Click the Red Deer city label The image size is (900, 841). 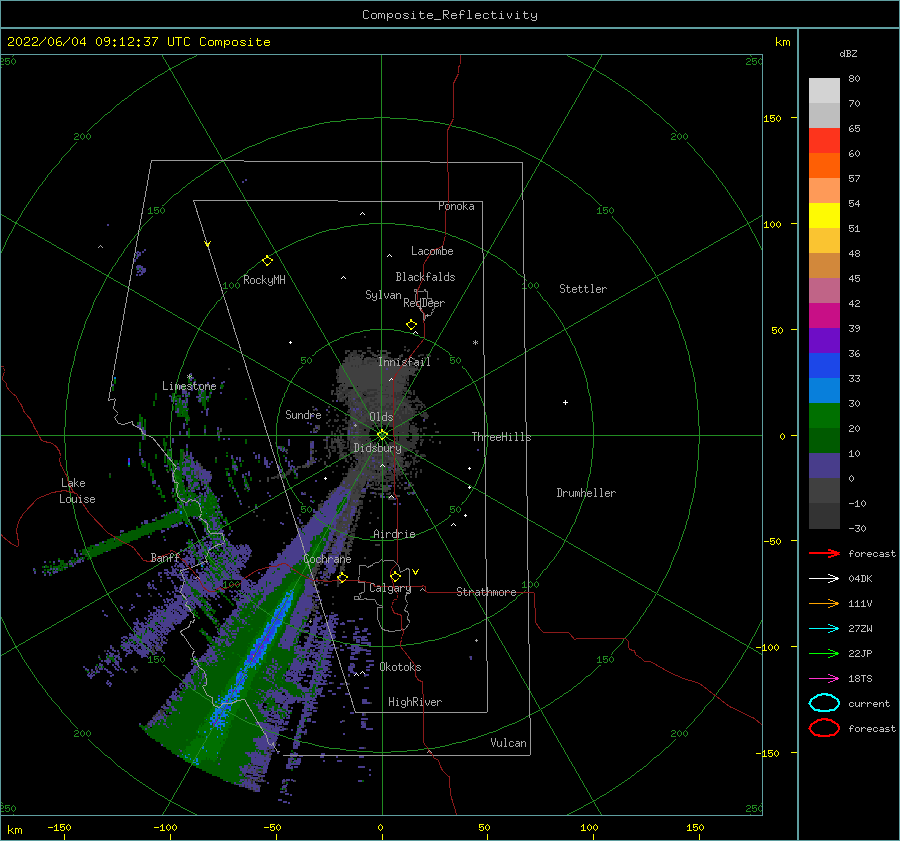[x=424, y=303]
